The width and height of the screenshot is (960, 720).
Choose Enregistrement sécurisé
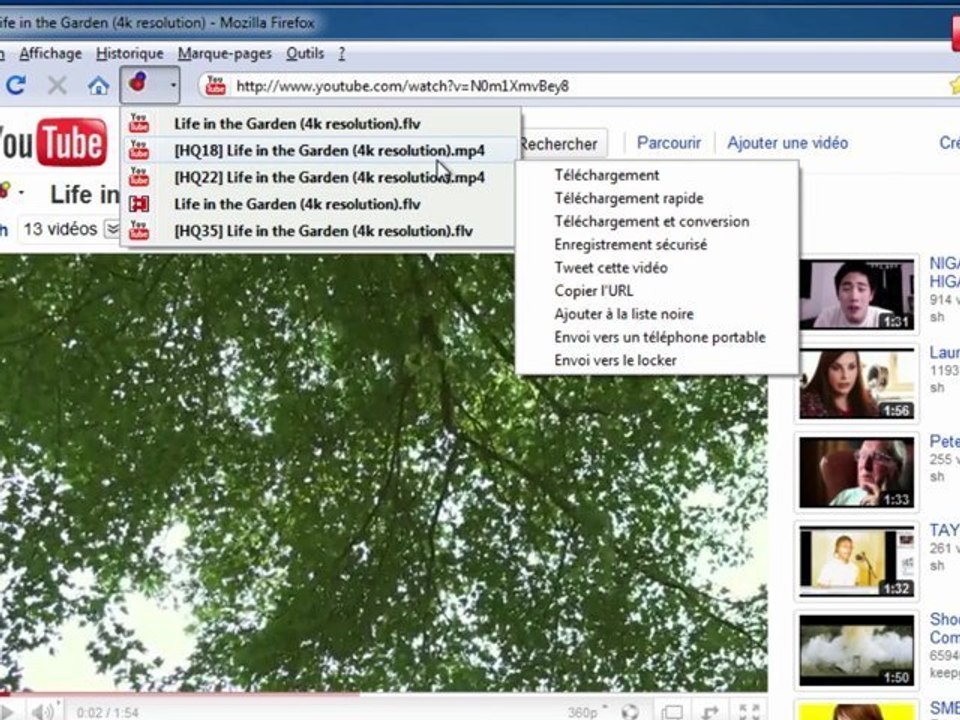tap(631, 245)
